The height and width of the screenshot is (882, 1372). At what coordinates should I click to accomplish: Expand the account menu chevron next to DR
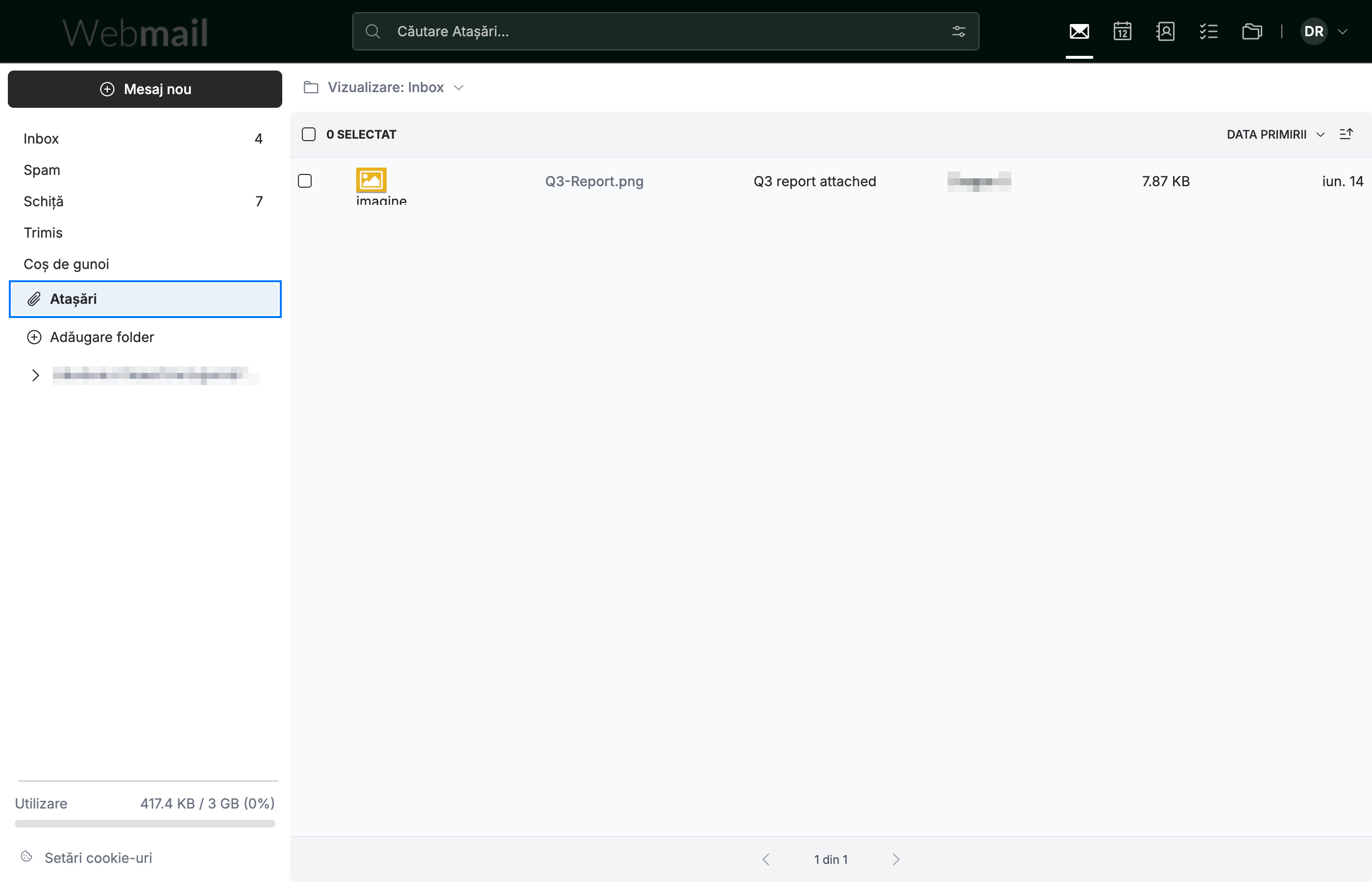(x=1342, y=32)
